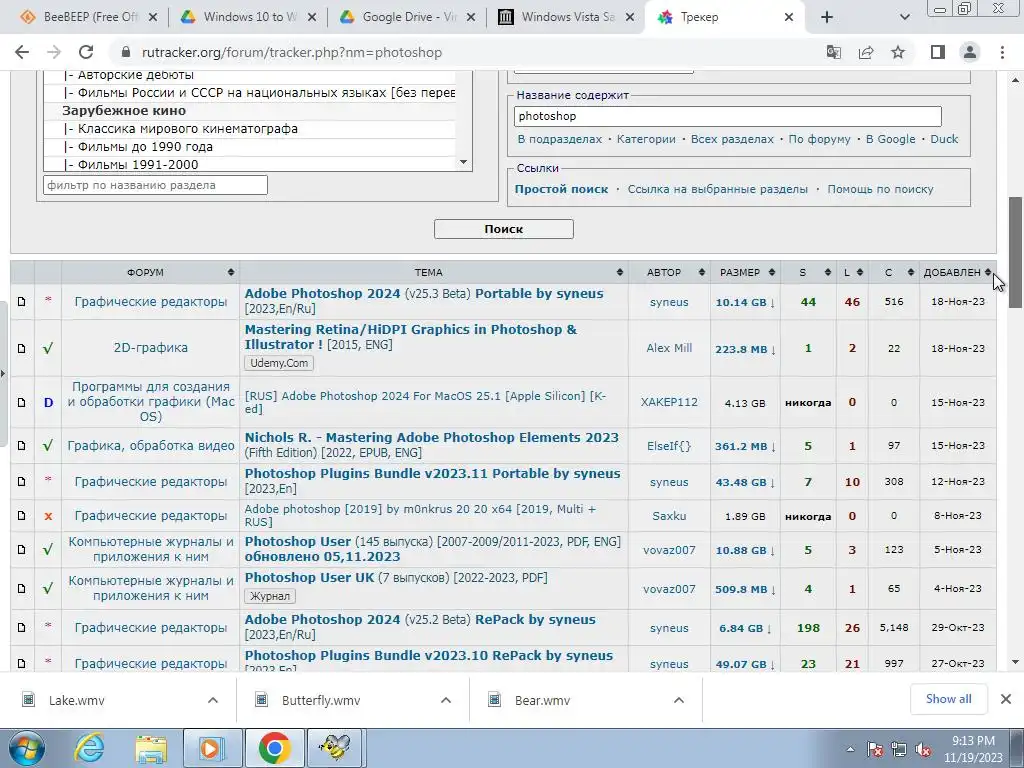The height and width of the screenshot is (768, 1024).
Task: Close the Трекер tab
Action: (x=789, y=17)
